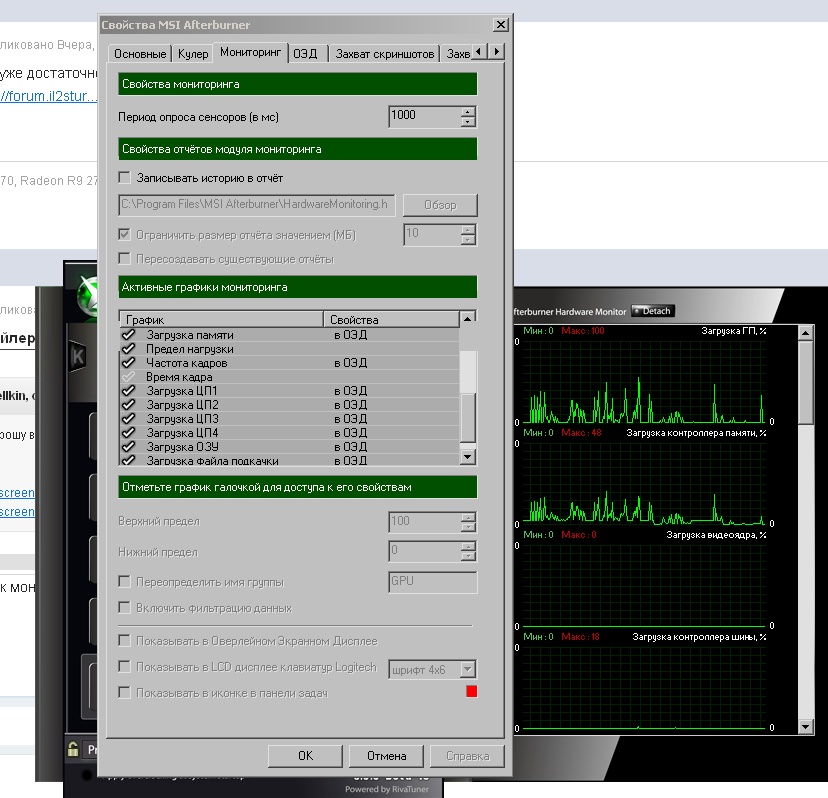Click the Нижний предел value field
Image resolution: width=828 pixels, height=798 pixels.
pos(425,551)
